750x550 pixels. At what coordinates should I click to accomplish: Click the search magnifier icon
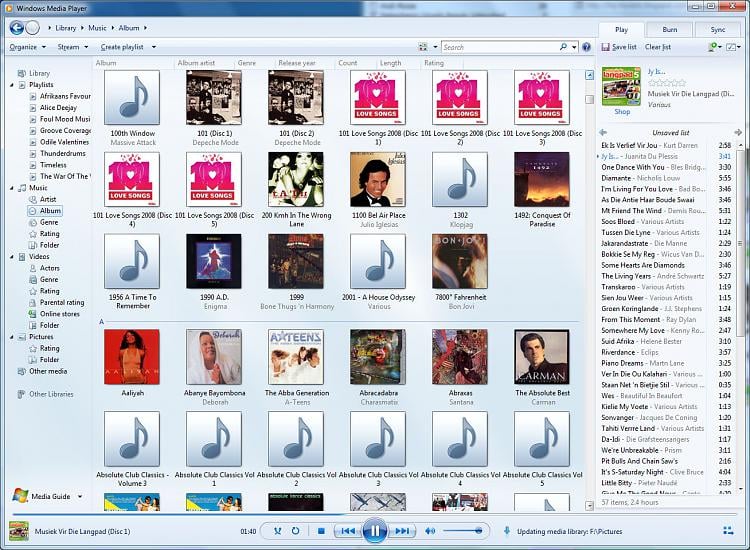563,47
